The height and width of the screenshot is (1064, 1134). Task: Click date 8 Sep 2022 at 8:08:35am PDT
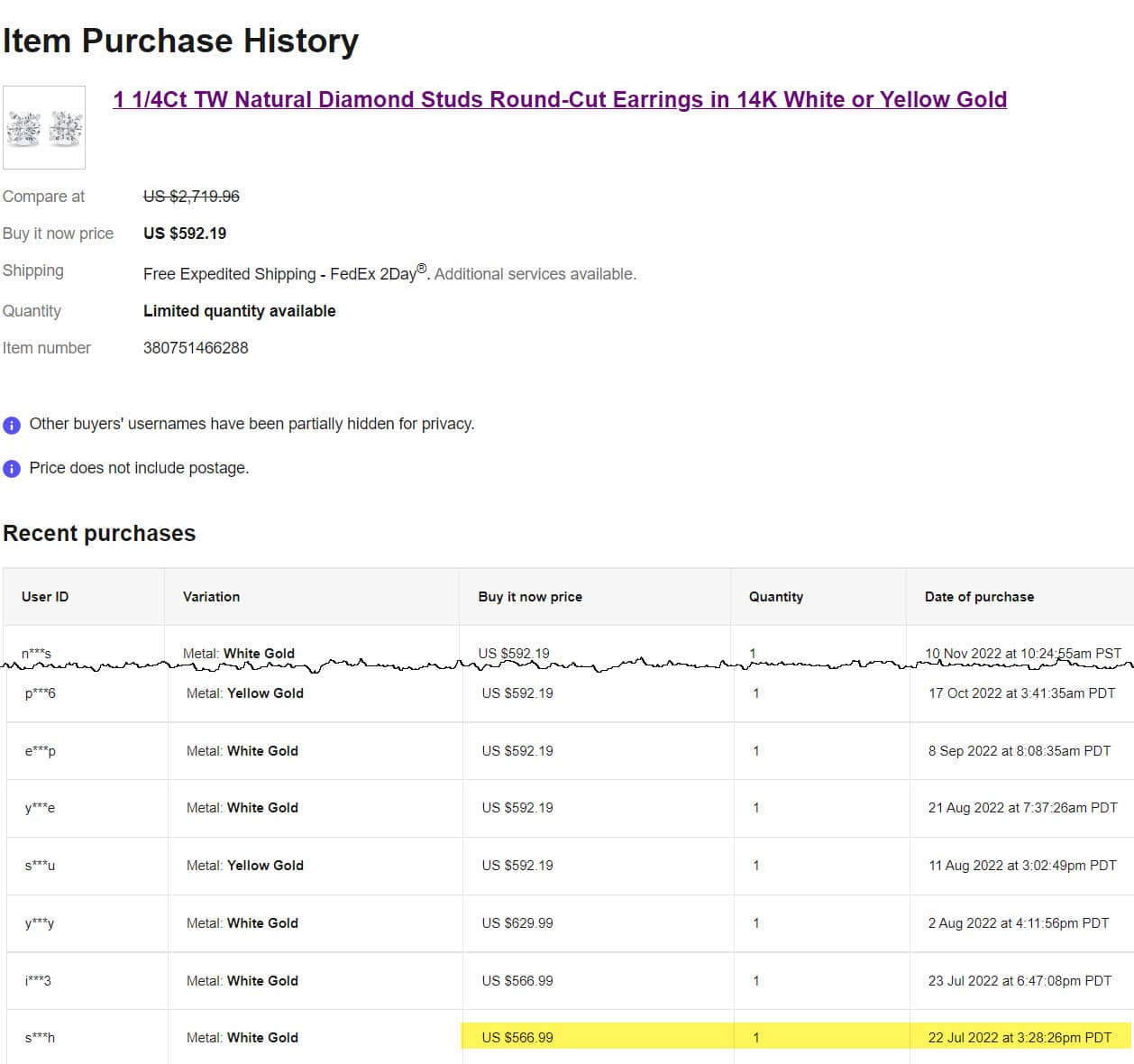[1020, 751]
